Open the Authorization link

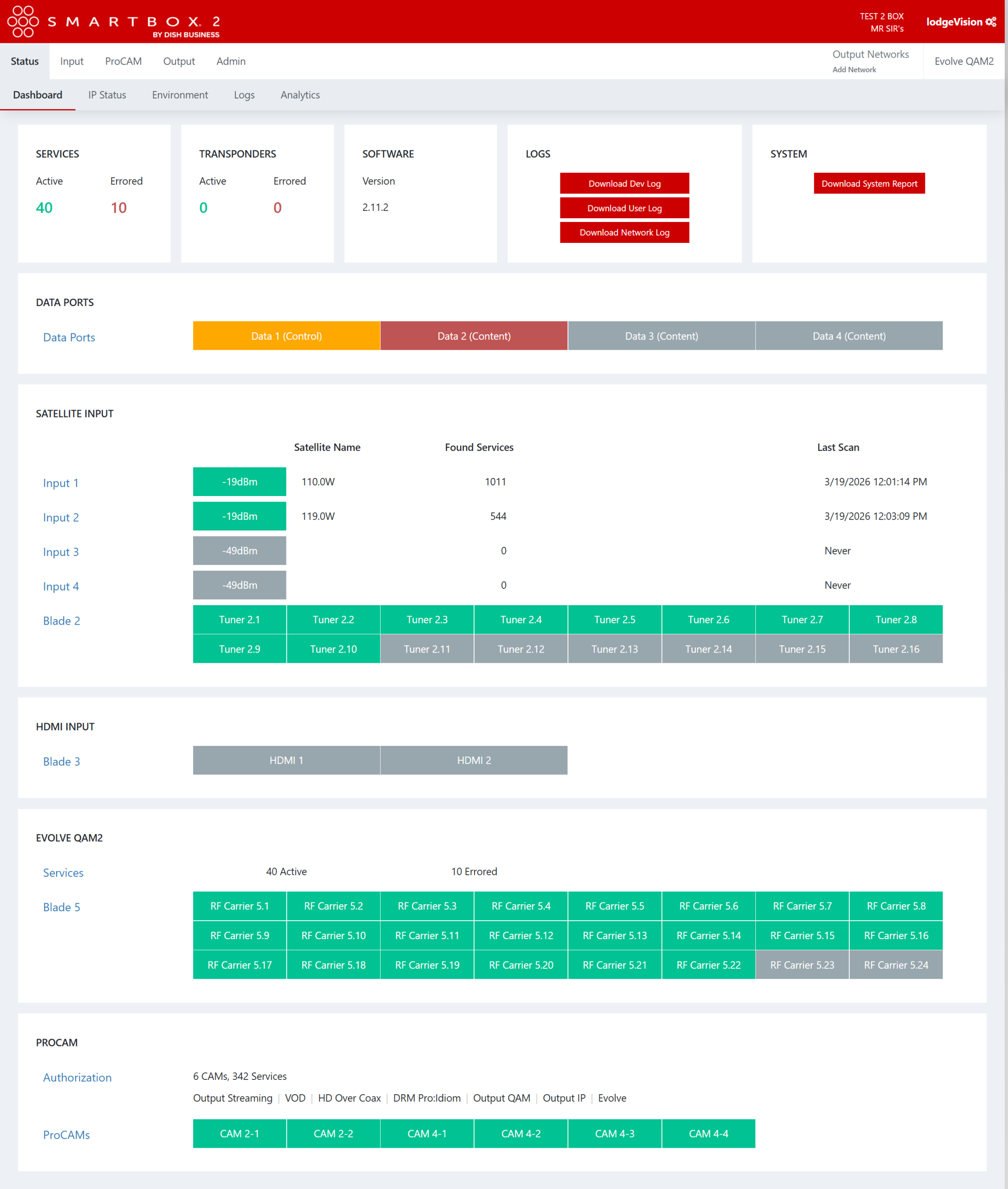tap(77, 1077)
